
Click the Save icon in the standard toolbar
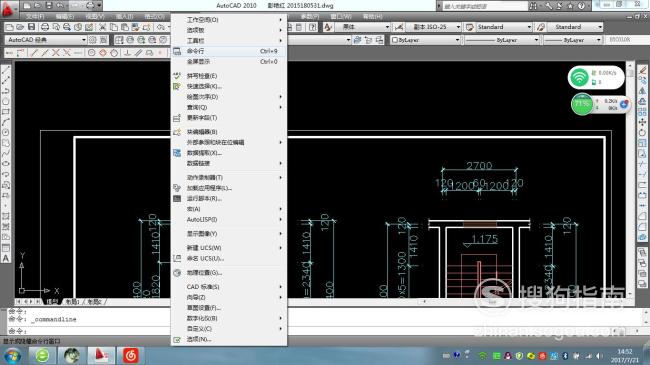click(32, 27)
